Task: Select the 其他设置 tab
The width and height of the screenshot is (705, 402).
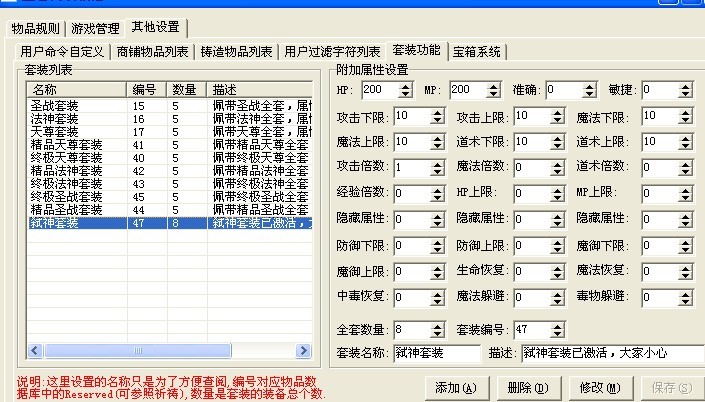Action: click(x=156, y=27)
